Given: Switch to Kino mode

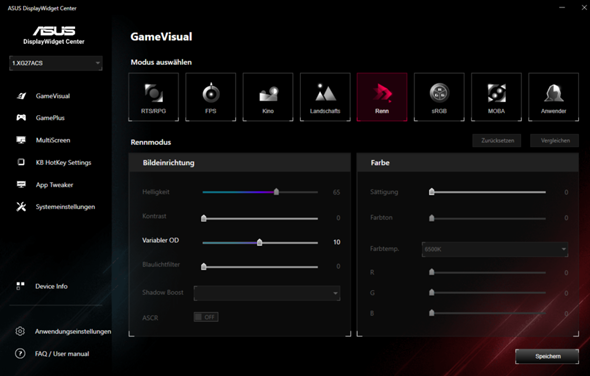Looking at the screenshot, I should click(268, 97).
